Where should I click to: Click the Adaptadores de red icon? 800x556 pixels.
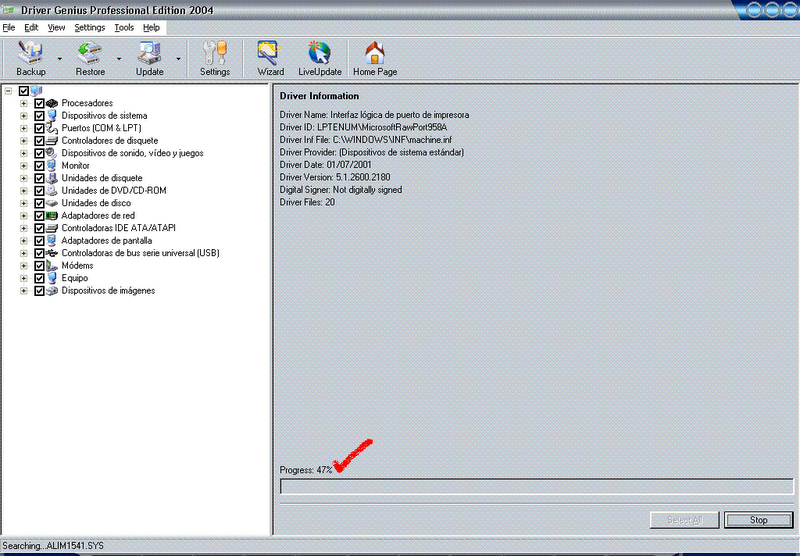52,216
